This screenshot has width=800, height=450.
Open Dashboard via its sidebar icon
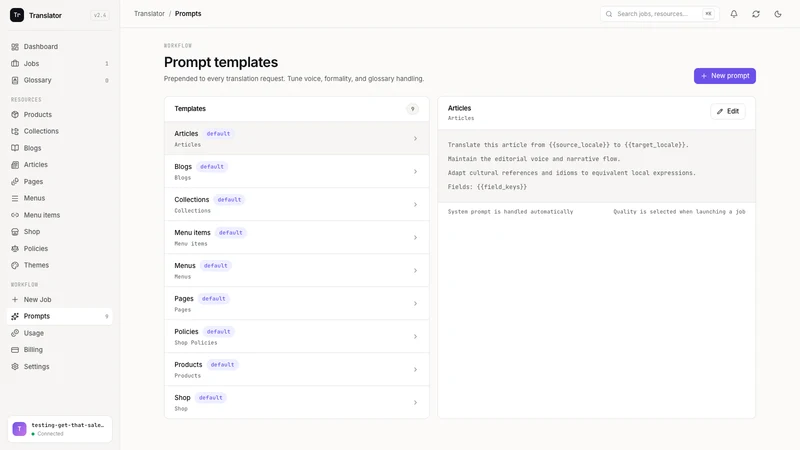click(15, 46)
